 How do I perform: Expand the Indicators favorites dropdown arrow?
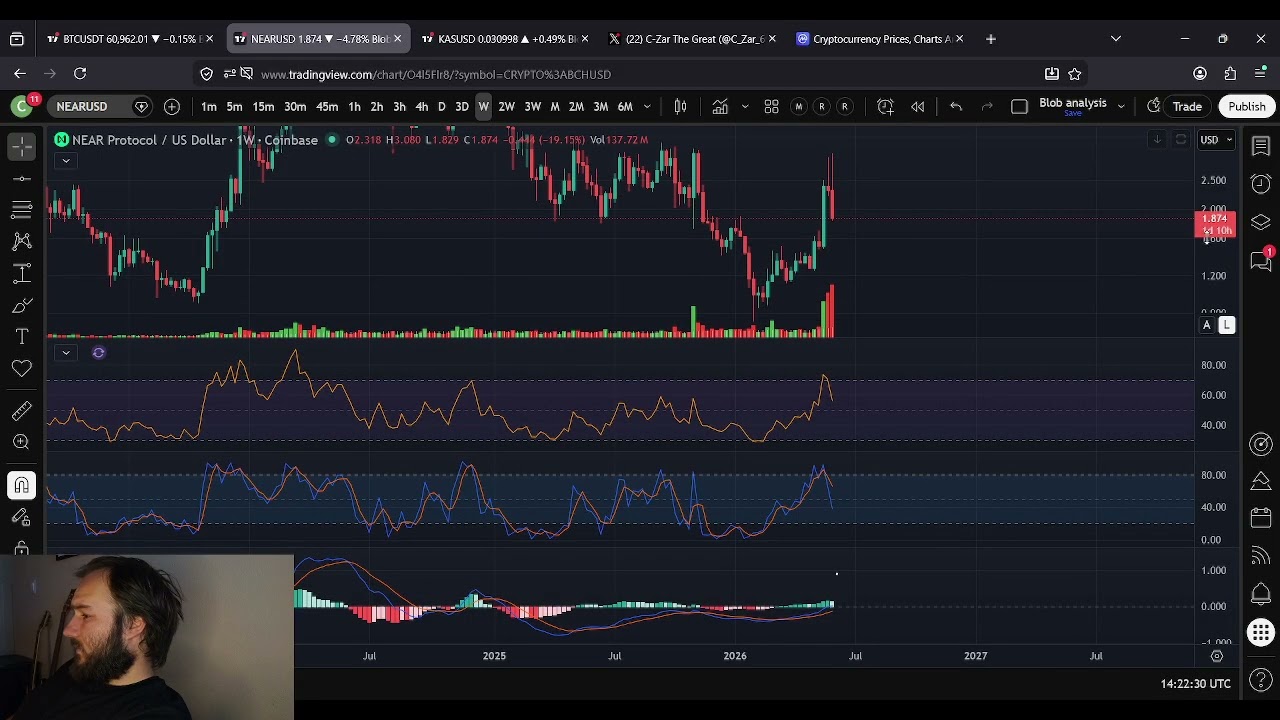click(744, 107)
